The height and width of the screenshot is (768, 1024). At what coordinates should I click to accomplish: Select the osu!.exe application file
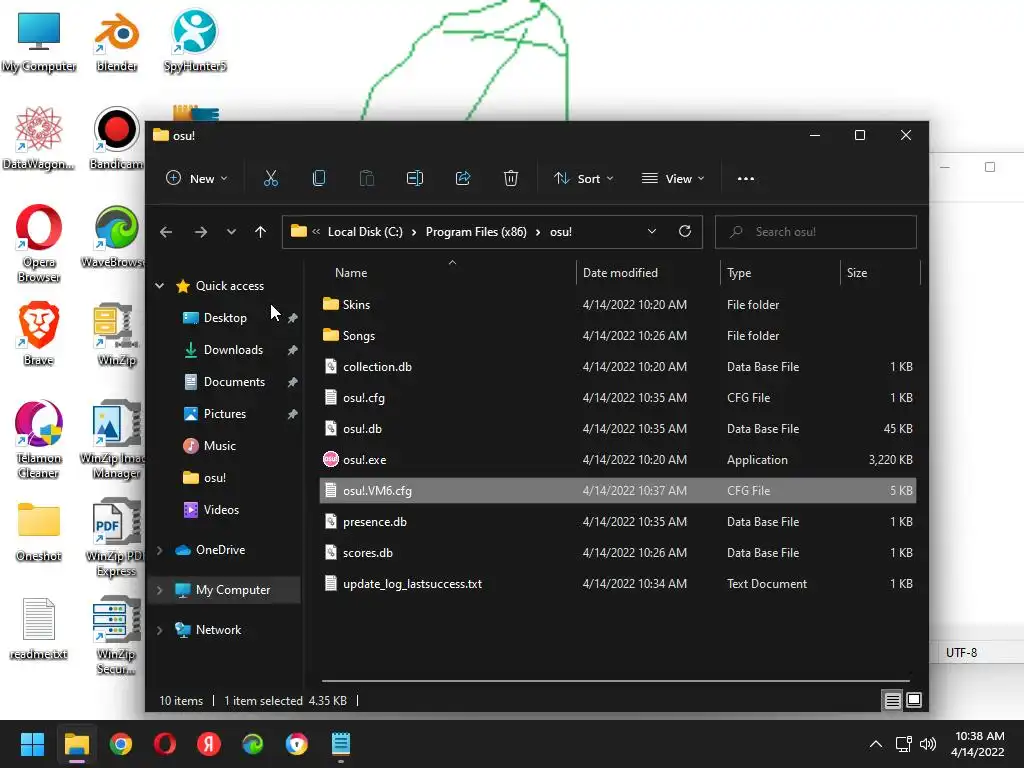[617, 460]
